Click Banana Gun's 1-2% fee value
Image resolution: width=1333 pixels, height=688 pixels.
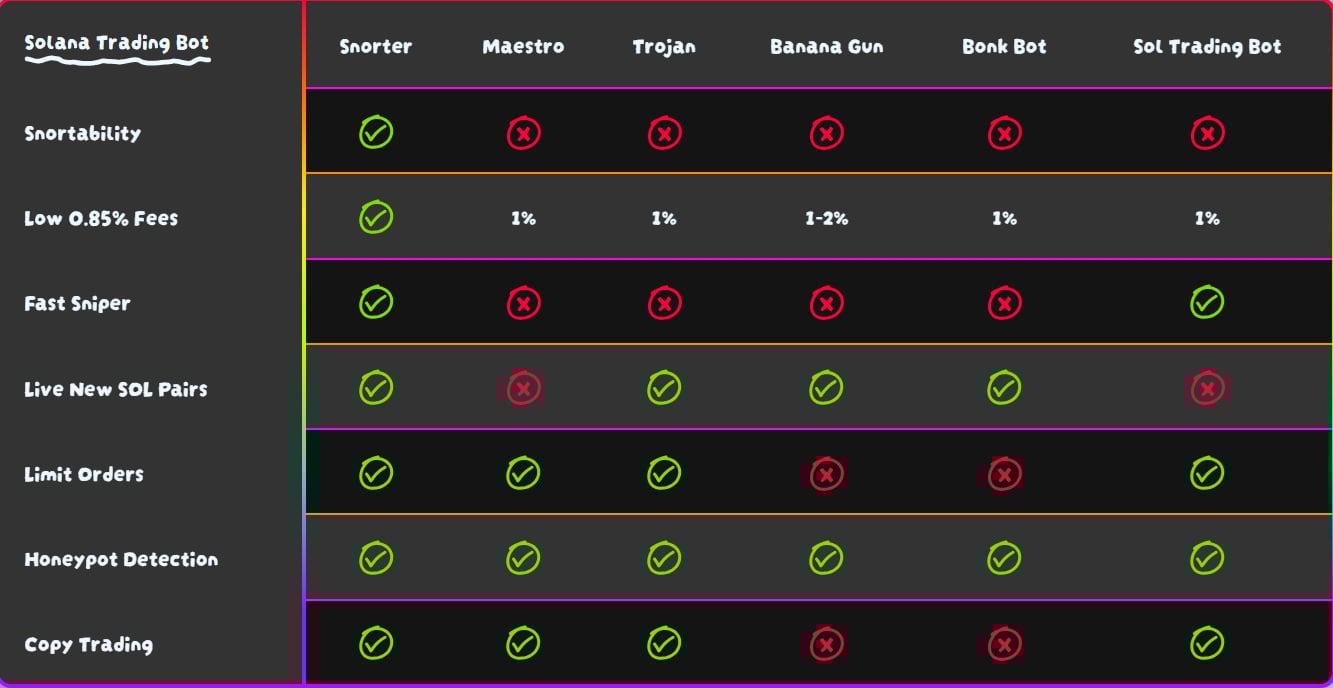826,219
